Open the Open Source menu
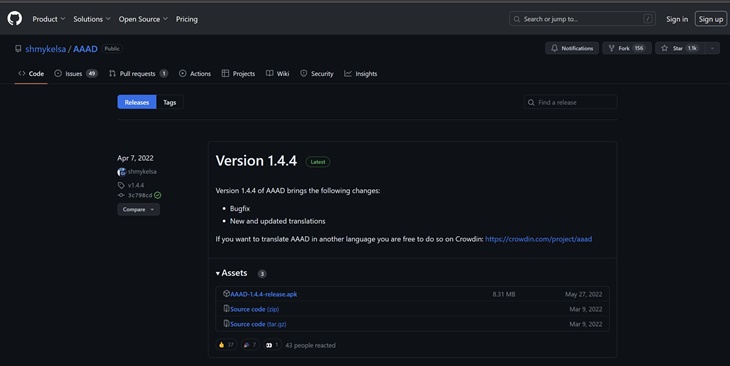Viewport: 730px width, 366px height. tap(143, 19)
